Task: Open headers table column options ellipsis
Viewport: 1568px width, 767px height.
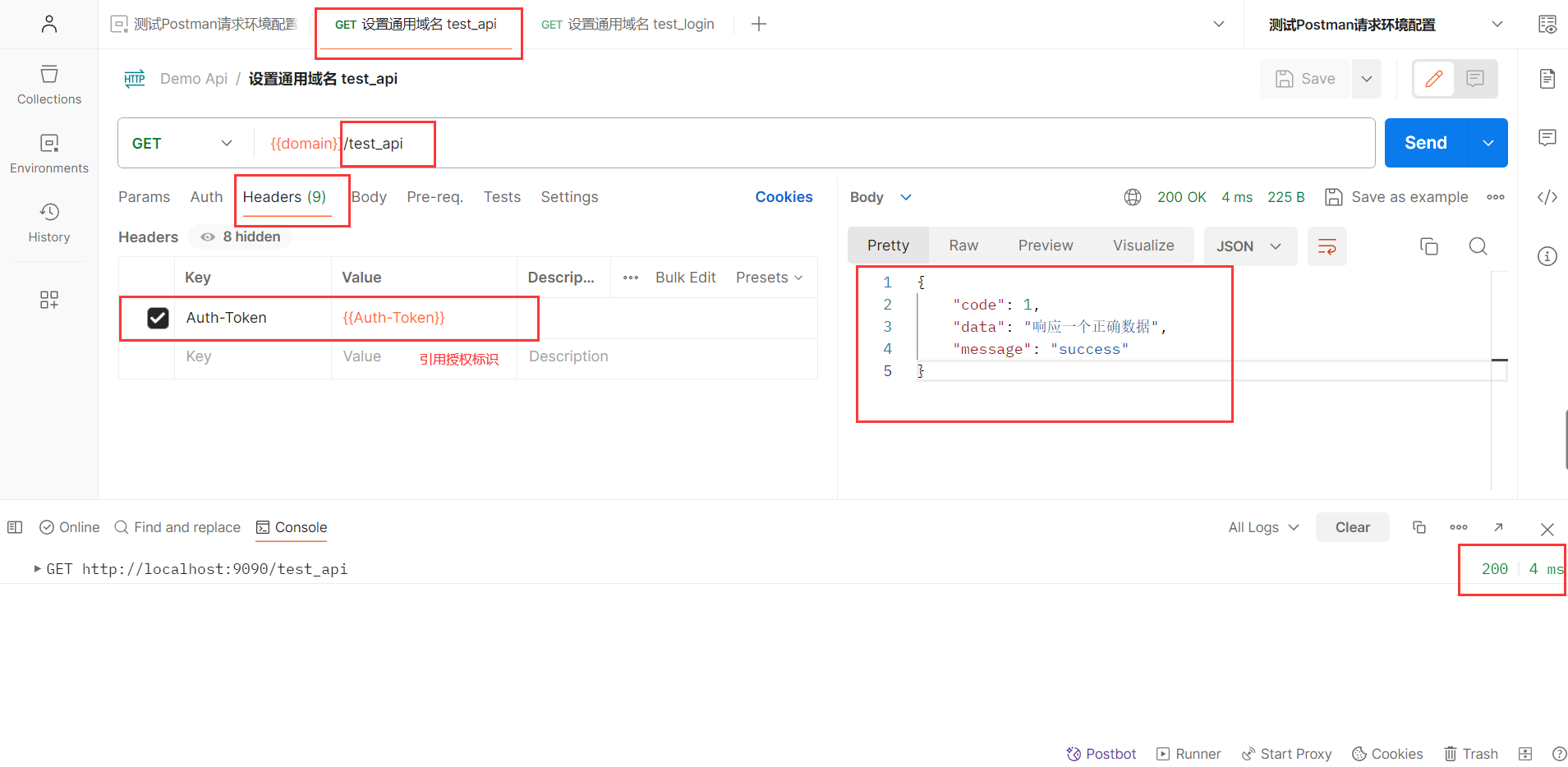Action: (631, 278)
